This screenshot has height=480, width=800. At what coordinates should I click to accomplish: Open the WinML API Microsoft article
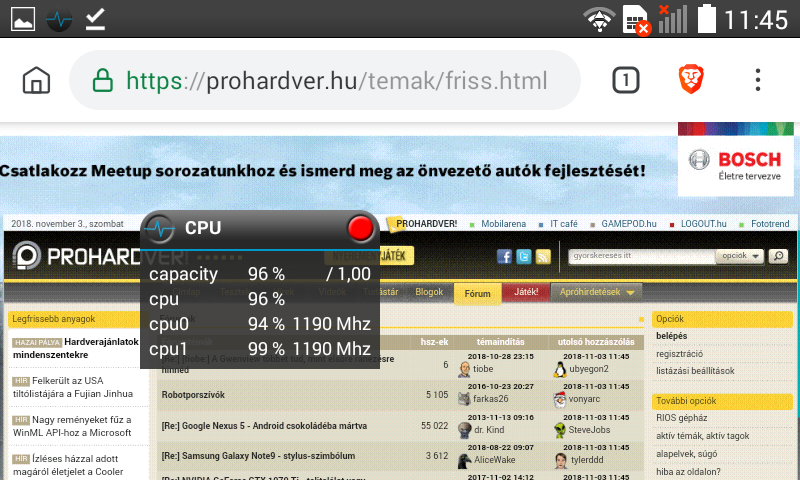click(72, 426)
